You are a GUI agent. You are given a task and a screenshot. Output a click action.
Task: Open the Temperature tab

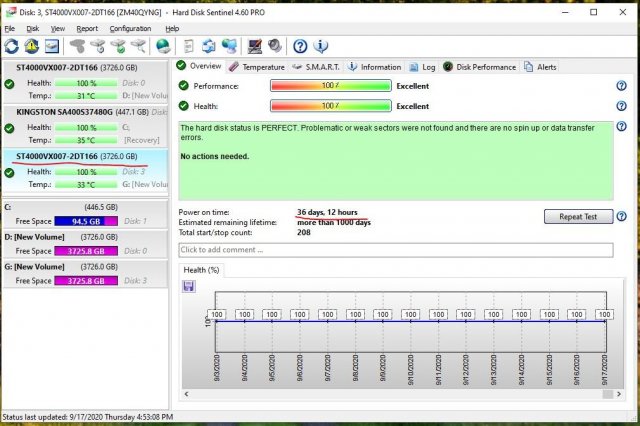click(x=256, y=67)
